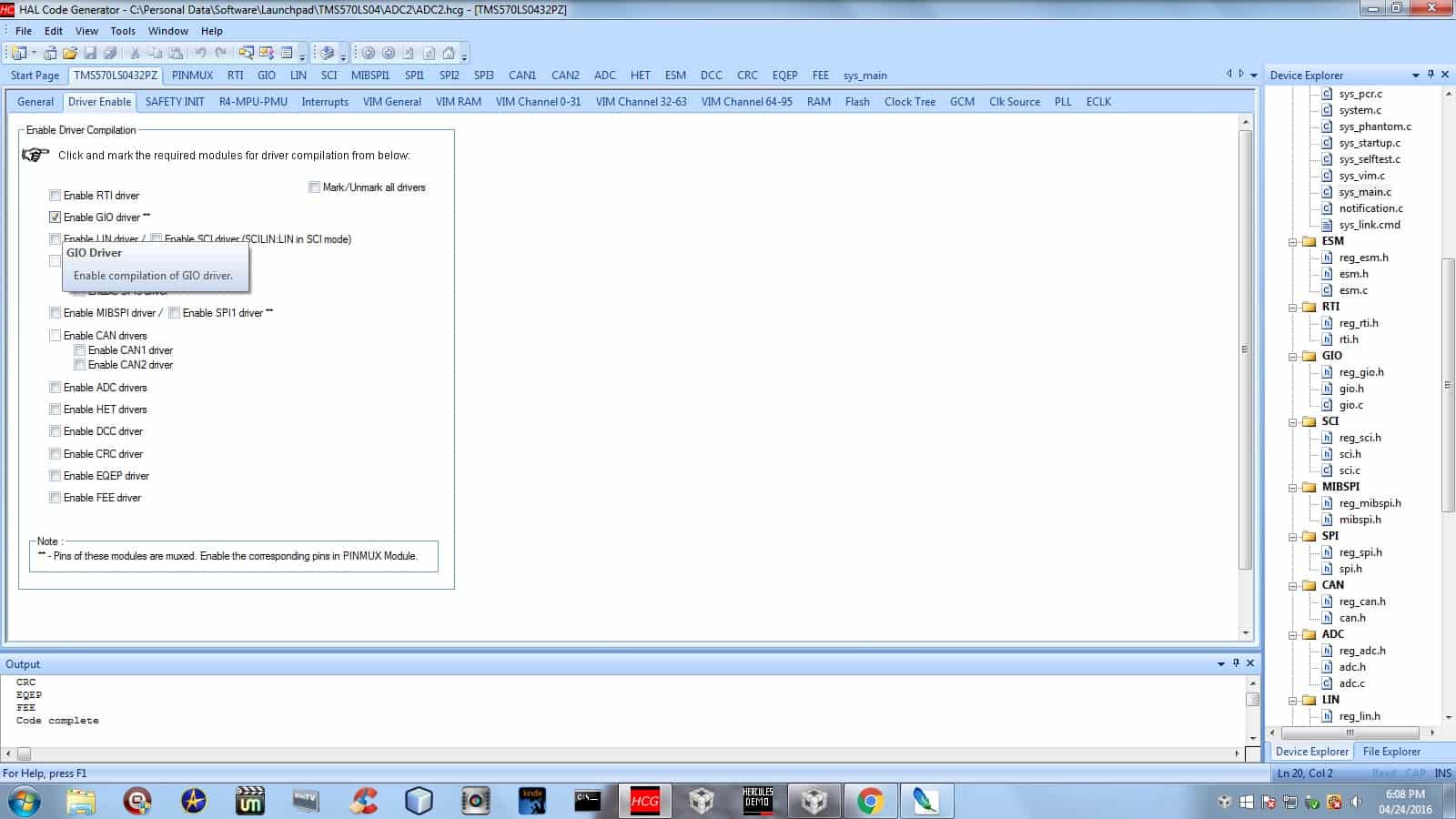The width and height of the screenshot is (1456, 819).
Task: Click the Generate Code stack icon
Action: coord(328,53)
